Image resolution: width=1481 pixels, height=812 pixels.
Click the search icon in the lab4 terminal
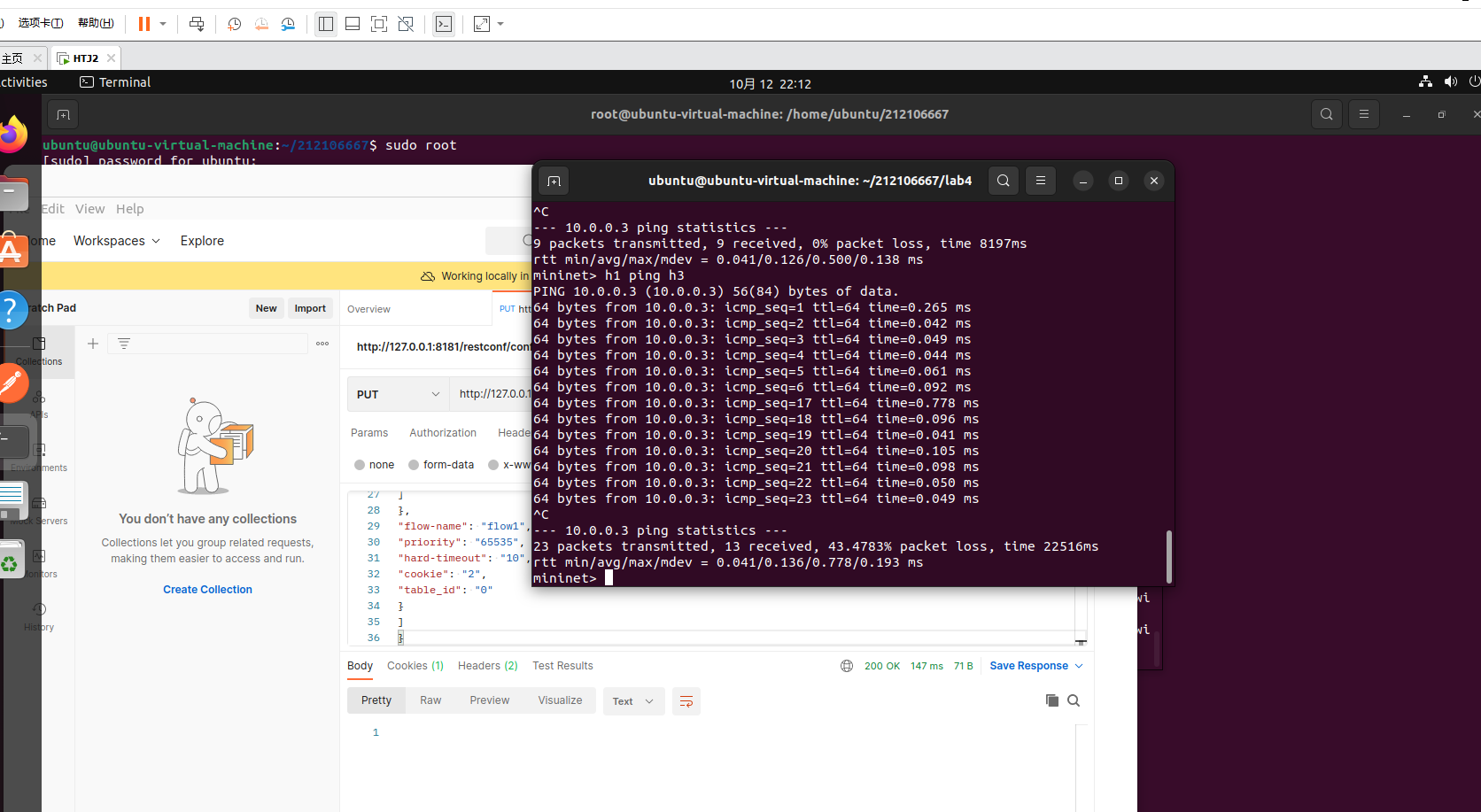[1003, 181]
